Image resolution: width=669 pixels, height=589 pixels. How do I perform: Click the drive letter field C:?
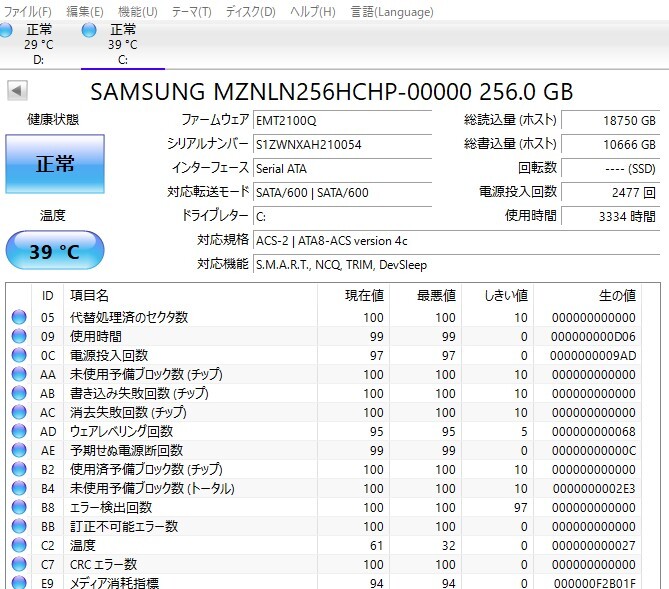pyautogui.click(x=343, y=216)
